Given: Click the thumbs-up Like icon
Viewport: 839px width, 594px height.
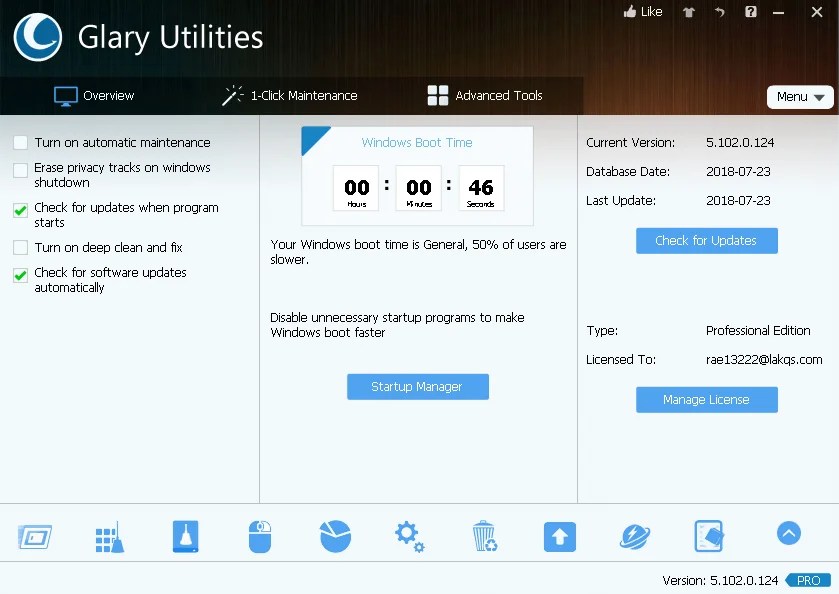Looking at the screenshot, I should point(630,11).
